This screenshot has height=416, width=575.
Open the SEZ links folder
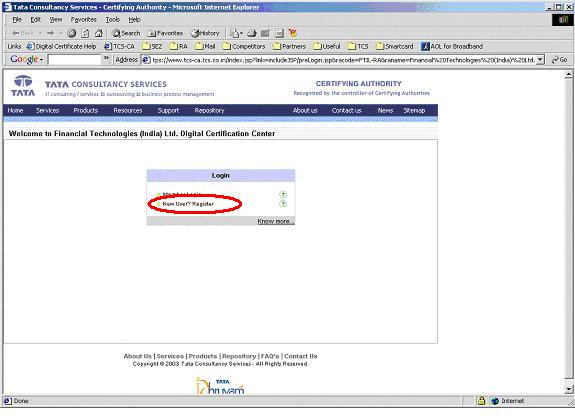[152, 46]
